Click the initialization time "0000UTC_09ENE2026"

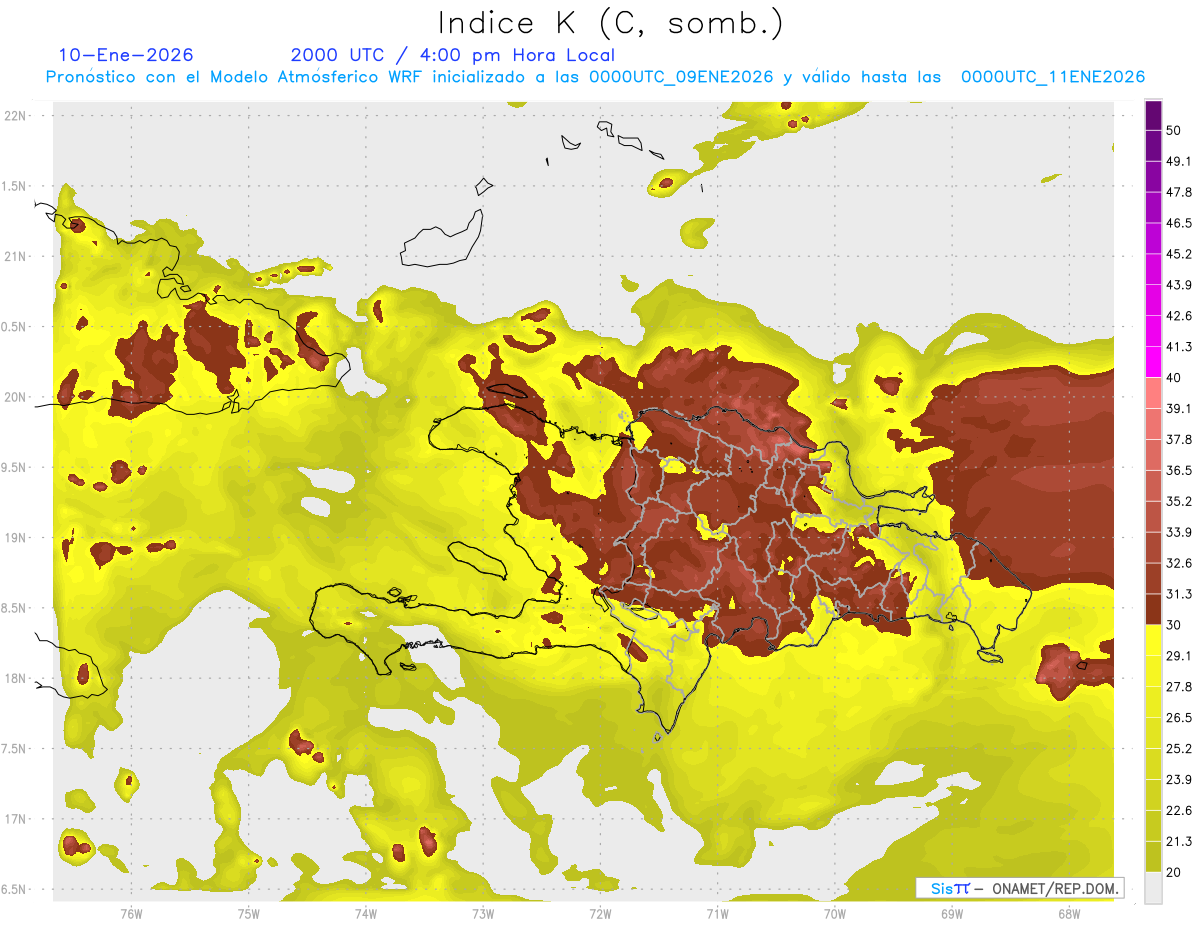coord(681,77)
